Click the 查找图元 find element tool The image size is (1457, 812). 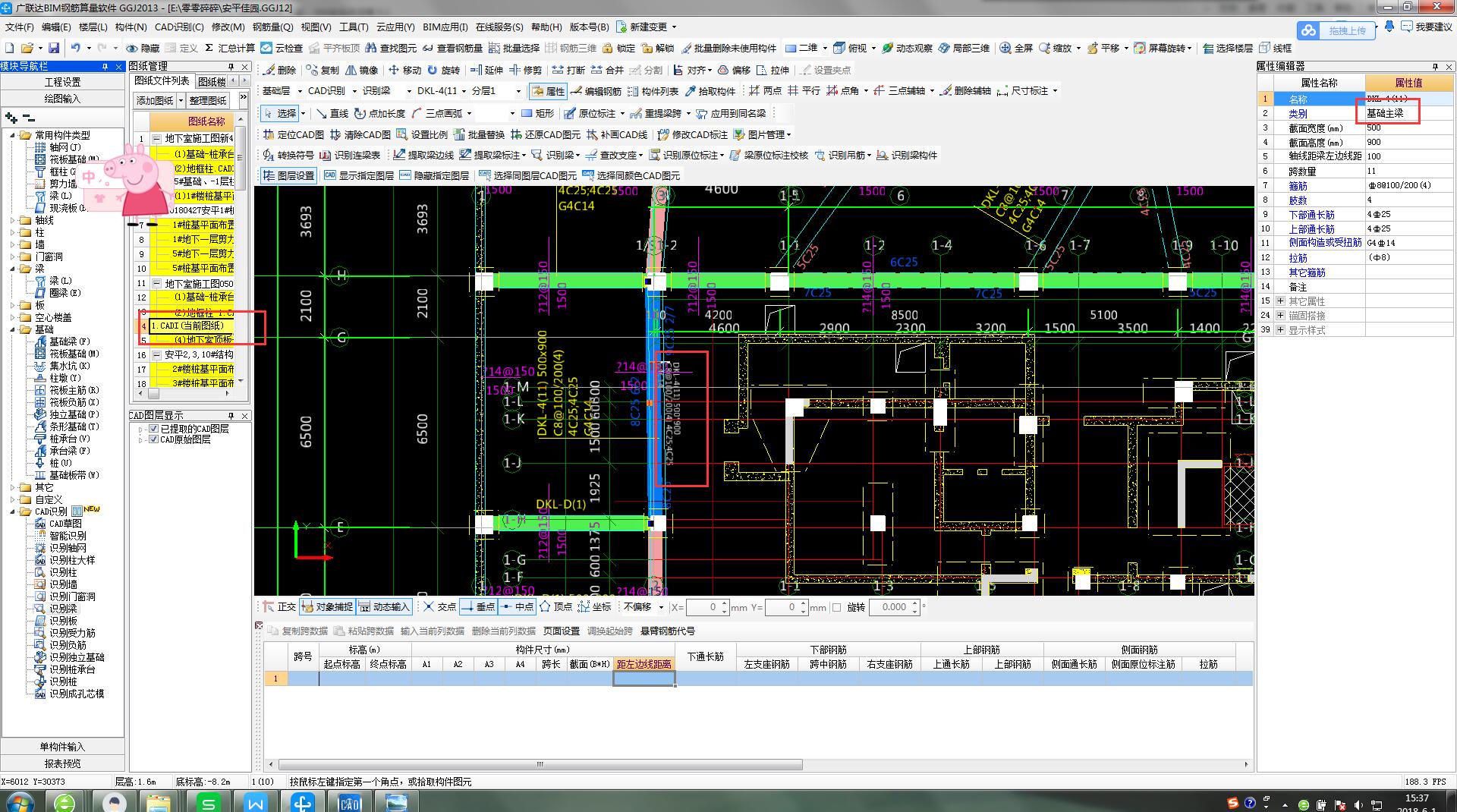coord(391,48)
